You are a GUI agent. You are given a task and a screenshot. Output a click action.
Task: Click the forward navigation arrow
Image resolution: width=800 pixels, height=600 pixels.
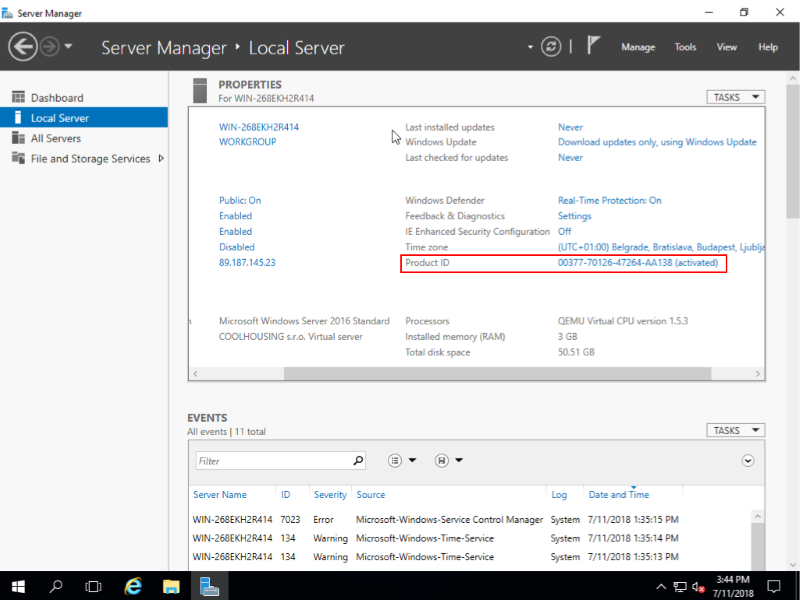[49, 47]
